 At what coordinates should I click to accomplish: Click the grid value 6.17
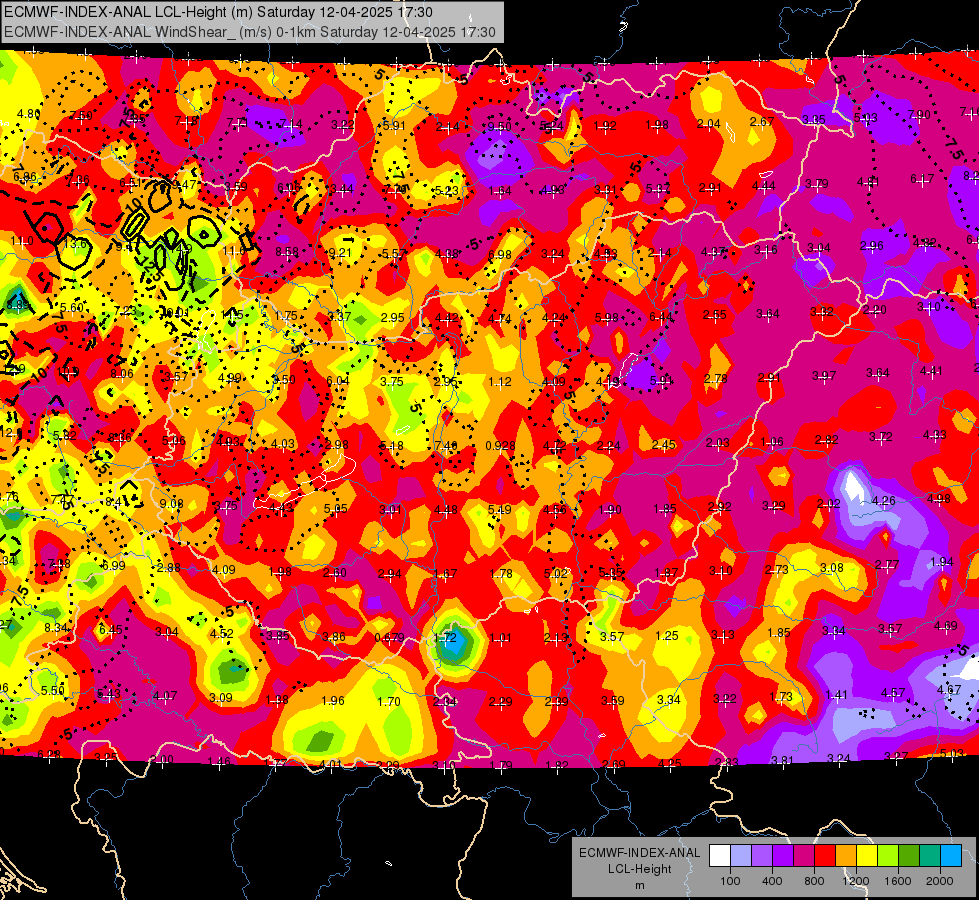tap(922, 179)
